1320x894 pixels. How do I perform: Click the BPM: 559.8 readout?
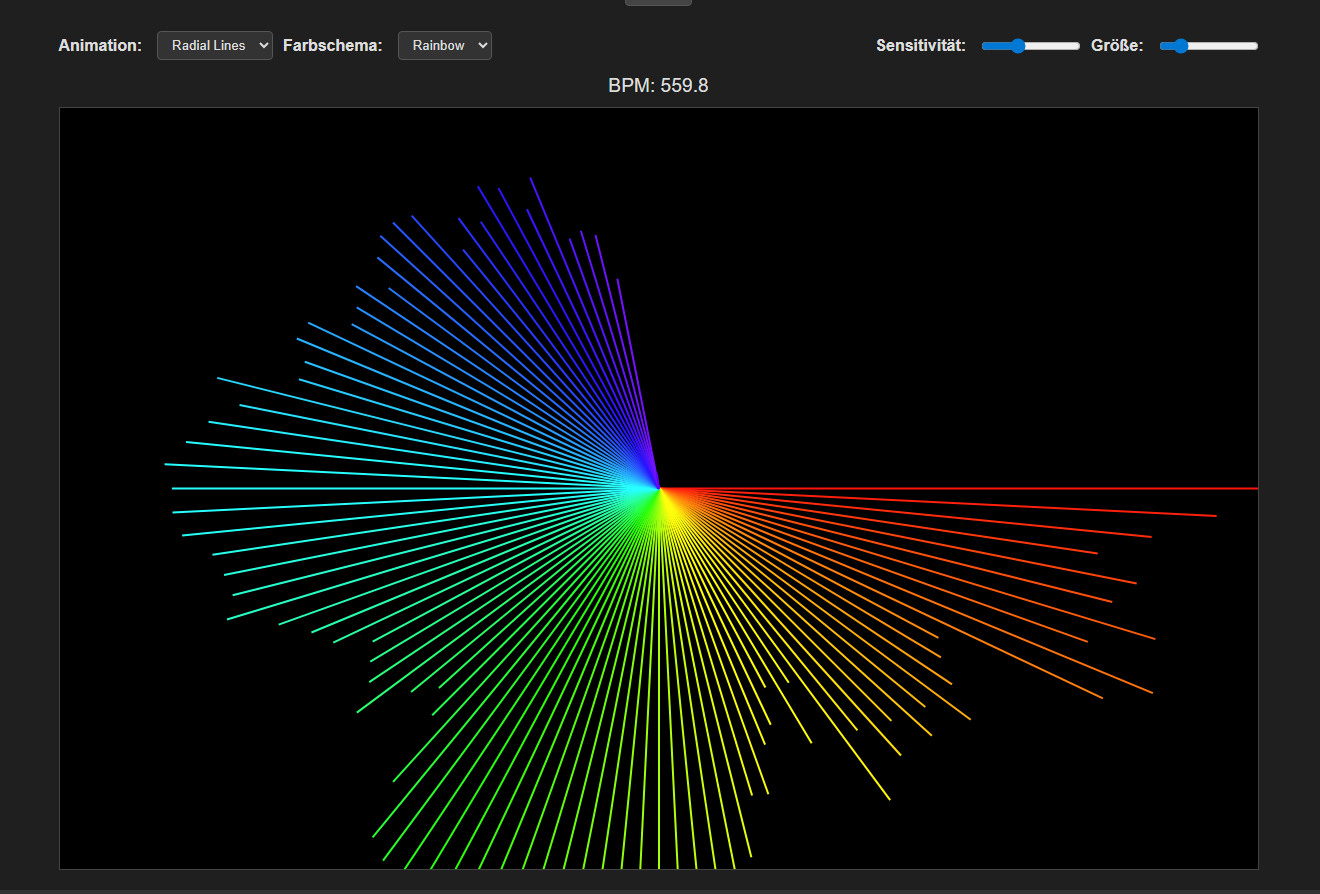tap(659, 86)
